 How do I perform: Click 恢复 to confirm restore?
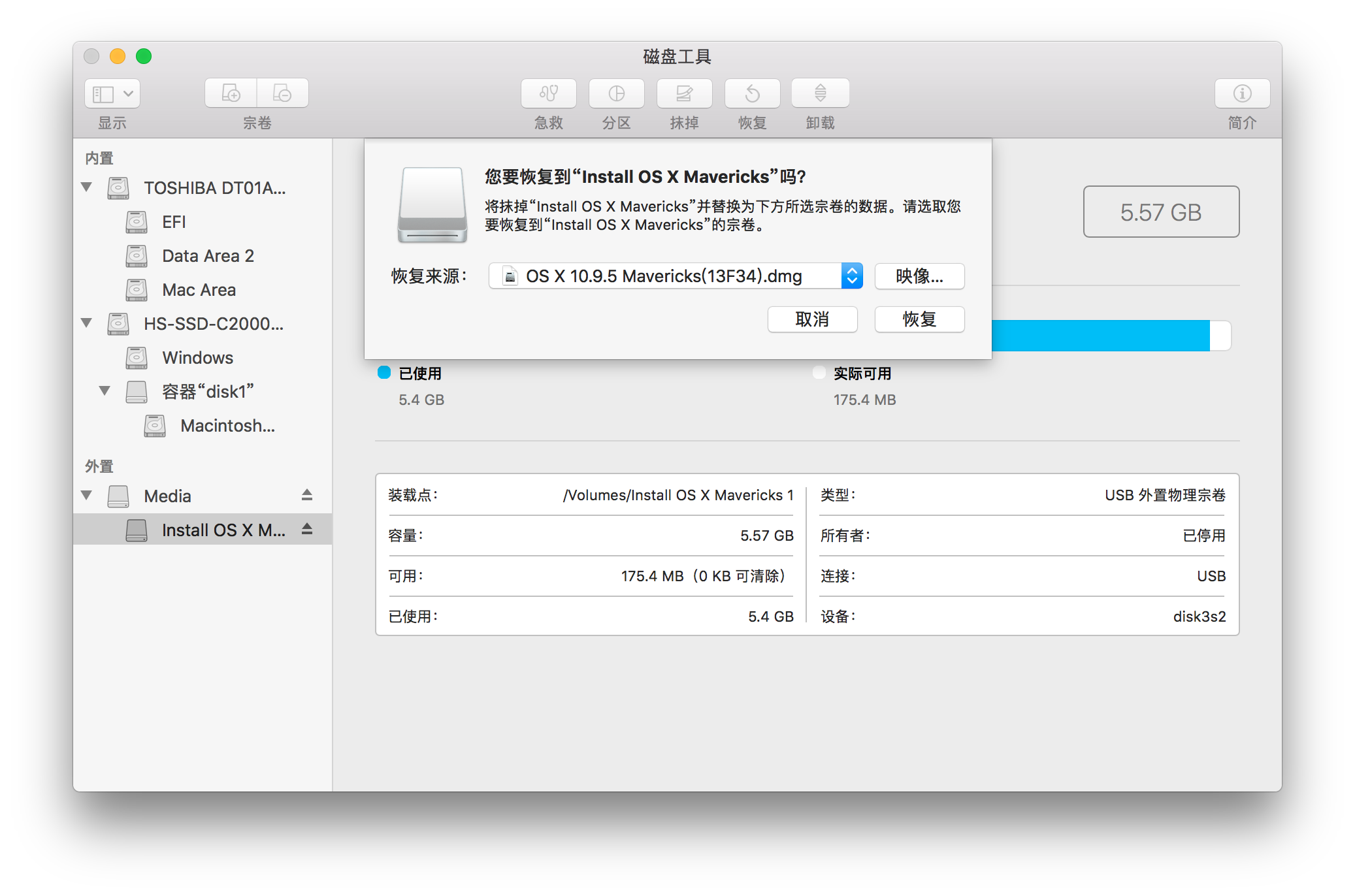tap(919, 319)
